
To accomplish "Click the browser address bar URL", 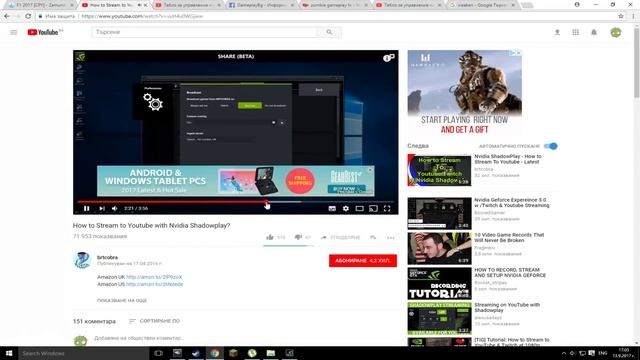I will pyautogui.click(x=142, y=16).
